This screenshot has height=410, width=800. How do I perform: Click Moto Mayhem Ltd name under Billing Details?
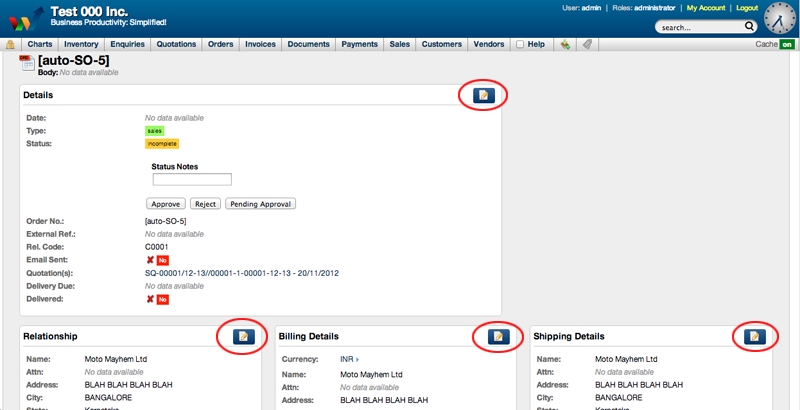coord(371,374)
